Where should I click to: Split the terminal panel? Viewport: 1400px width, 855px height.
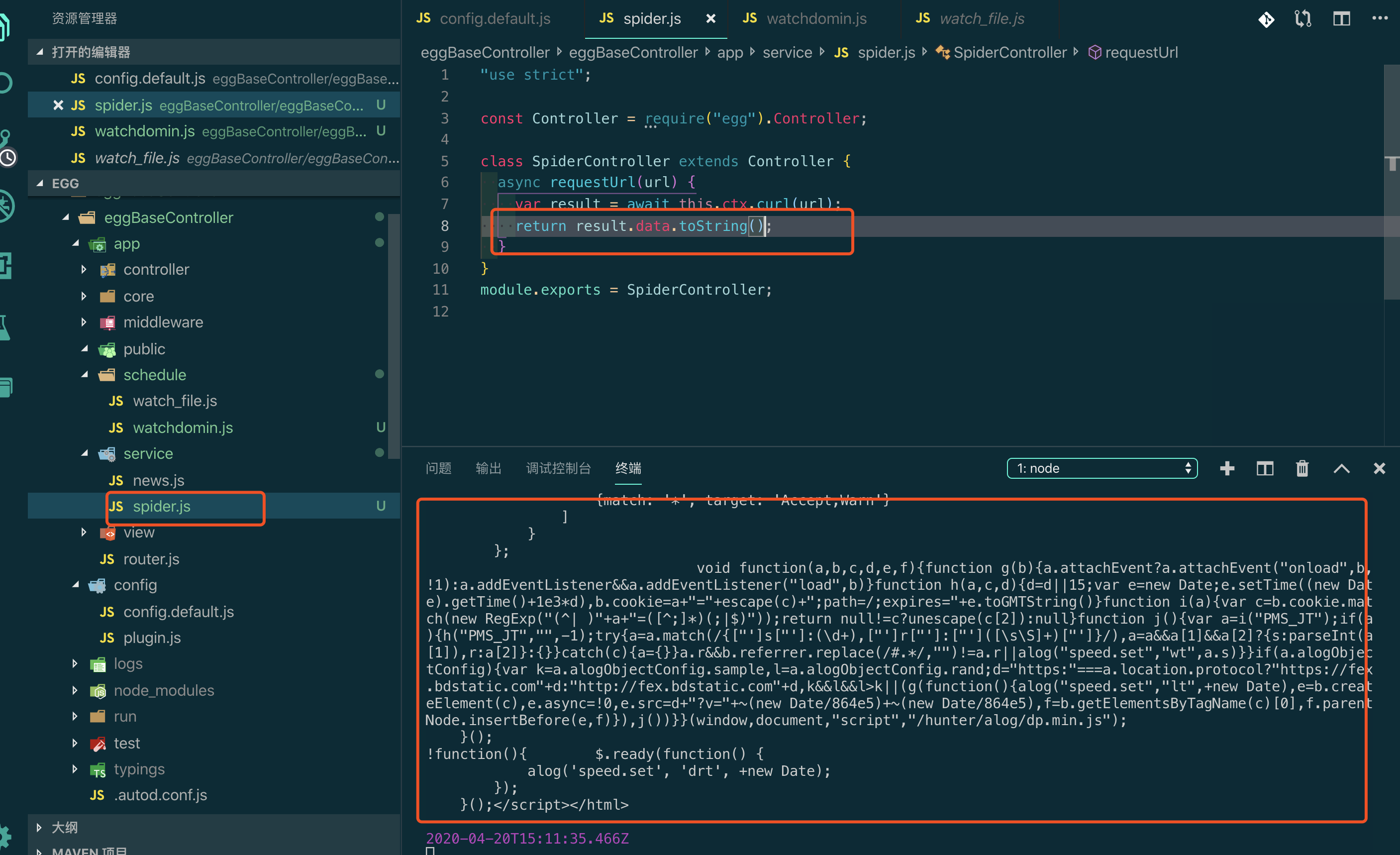click(x=1265, y=468)
